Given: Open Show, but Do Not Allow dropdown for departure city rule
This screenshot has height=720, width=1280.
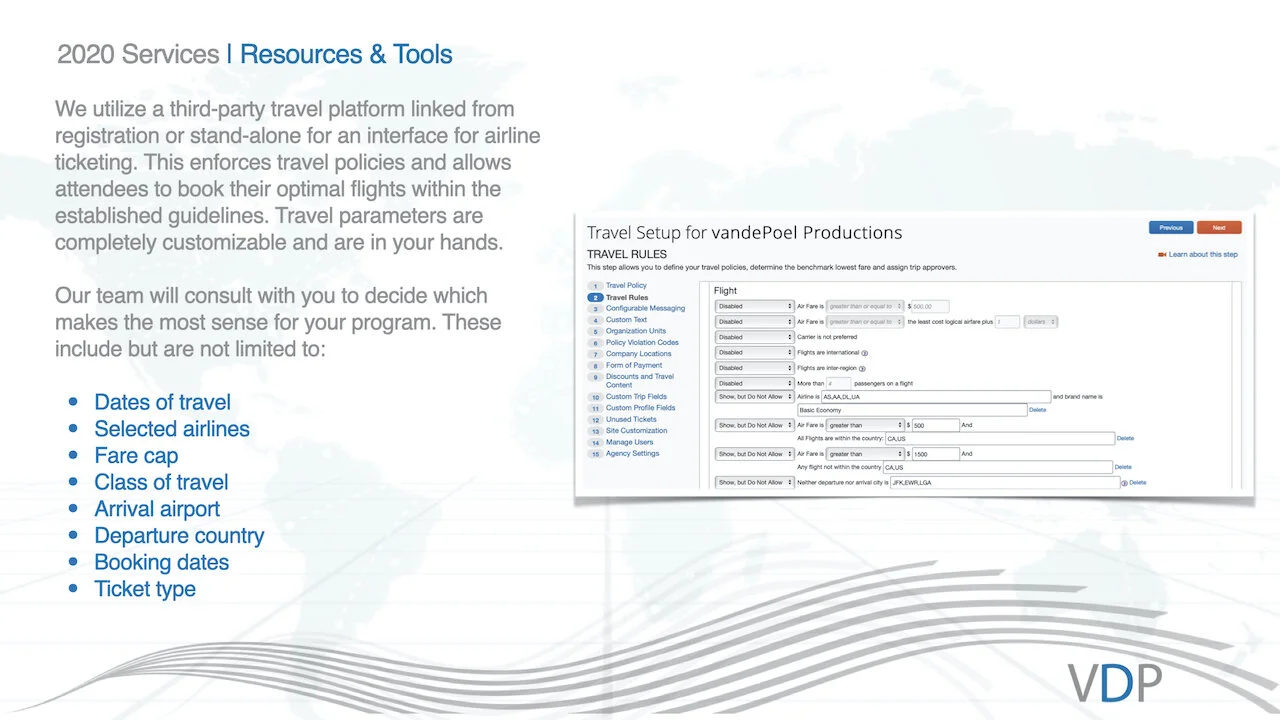Looking at the screenshot, I should pyautogui.click(x=755, y=482).
